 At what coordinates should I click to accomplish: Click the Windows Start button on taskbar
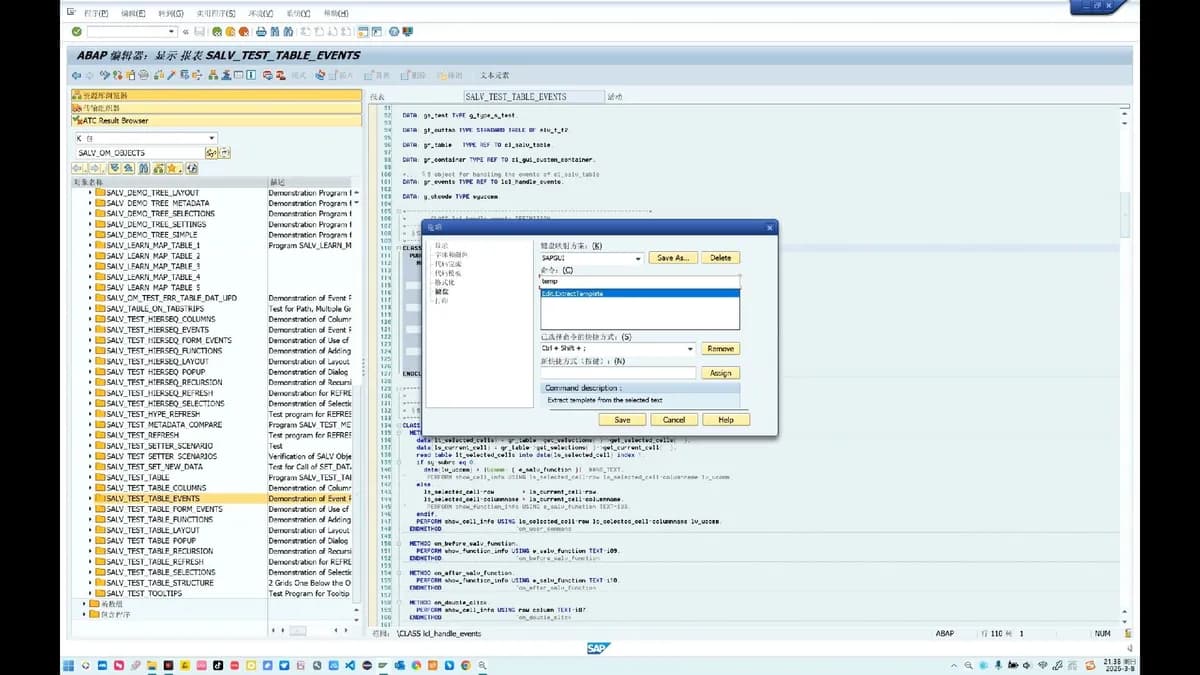point(68,665)
